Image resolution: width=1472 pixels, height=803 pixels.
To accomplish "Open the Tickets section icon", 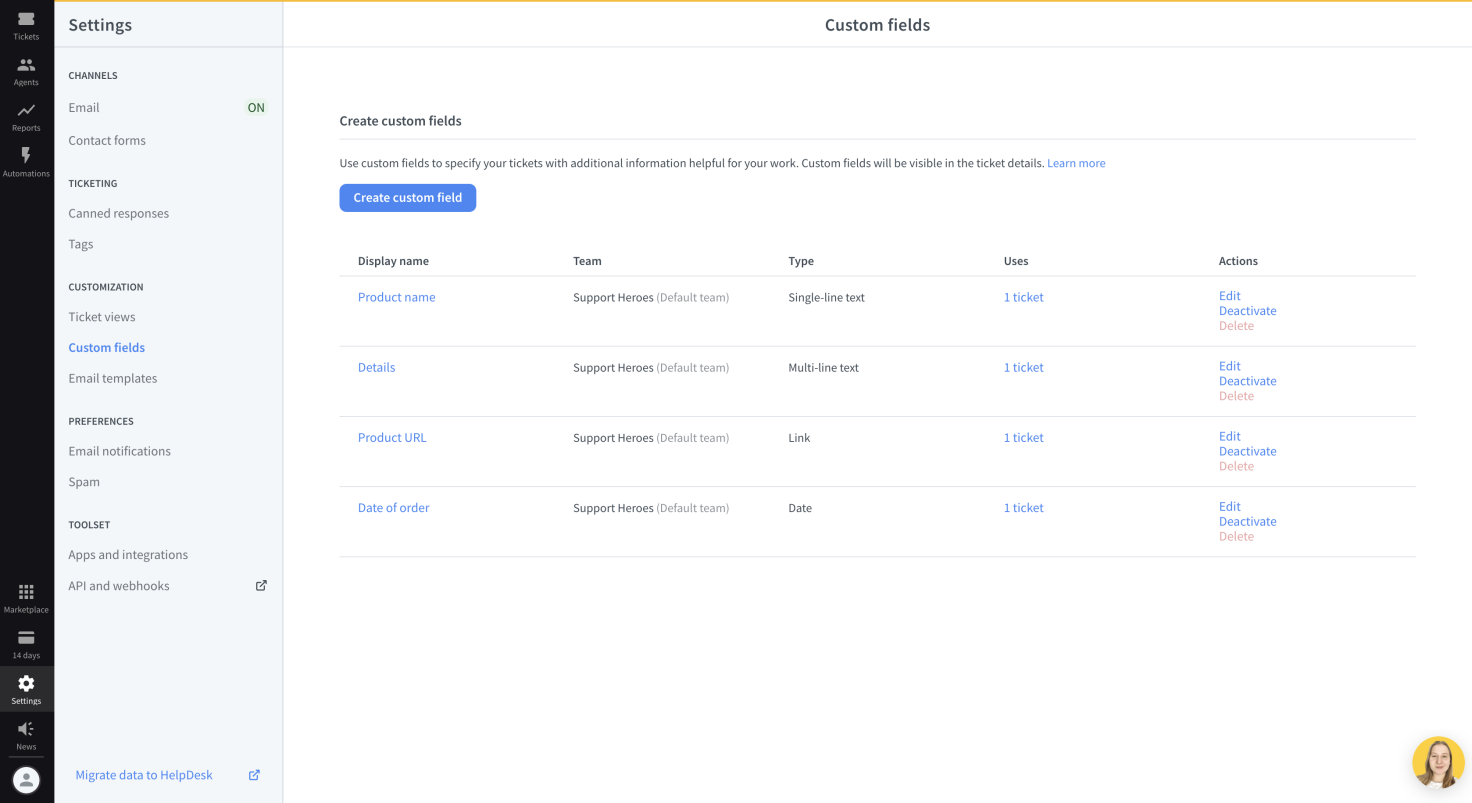I will tap(26, 20).
